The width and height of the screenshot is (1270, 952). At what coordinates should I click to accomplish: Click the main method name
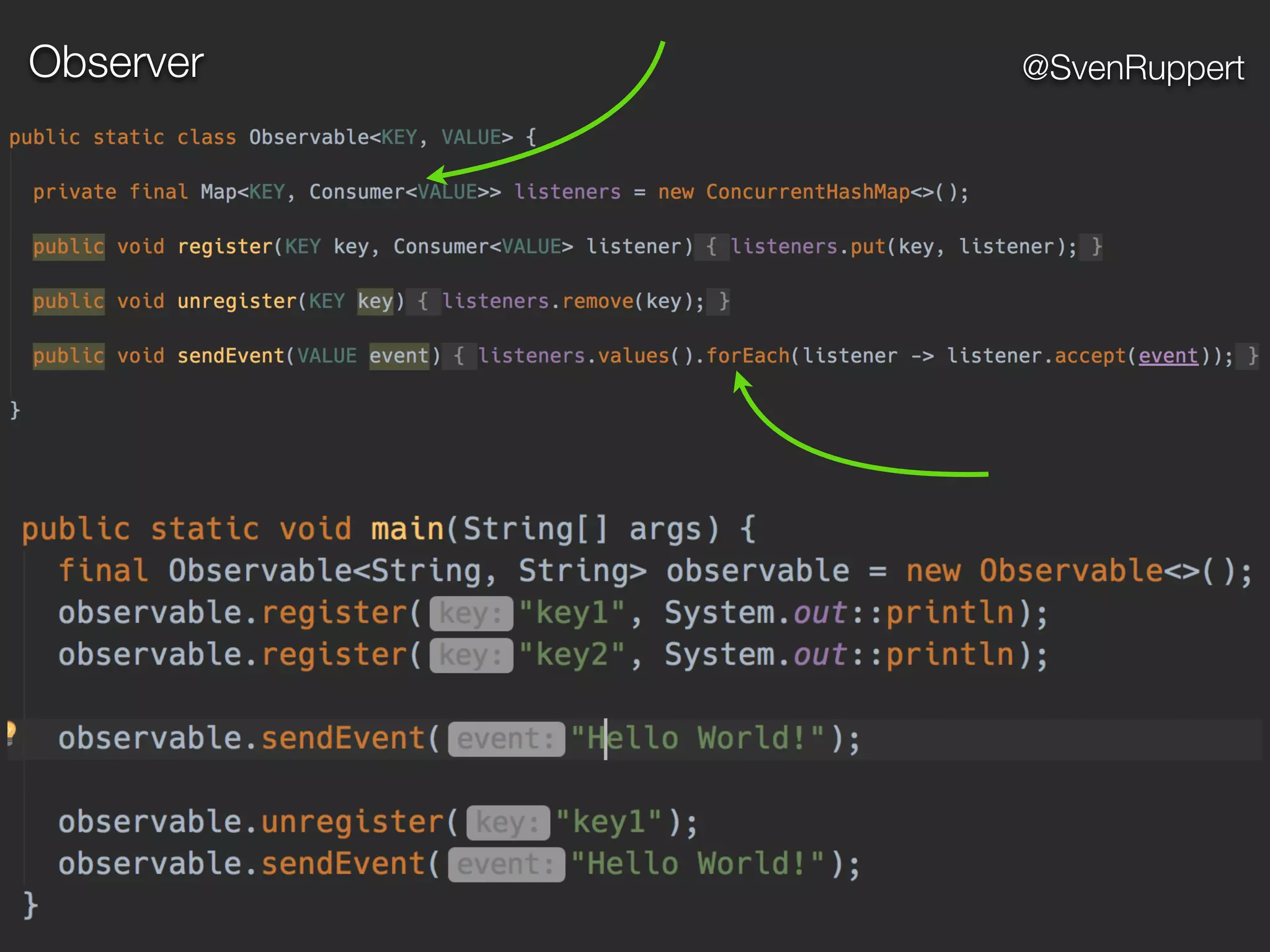[407, 529]
